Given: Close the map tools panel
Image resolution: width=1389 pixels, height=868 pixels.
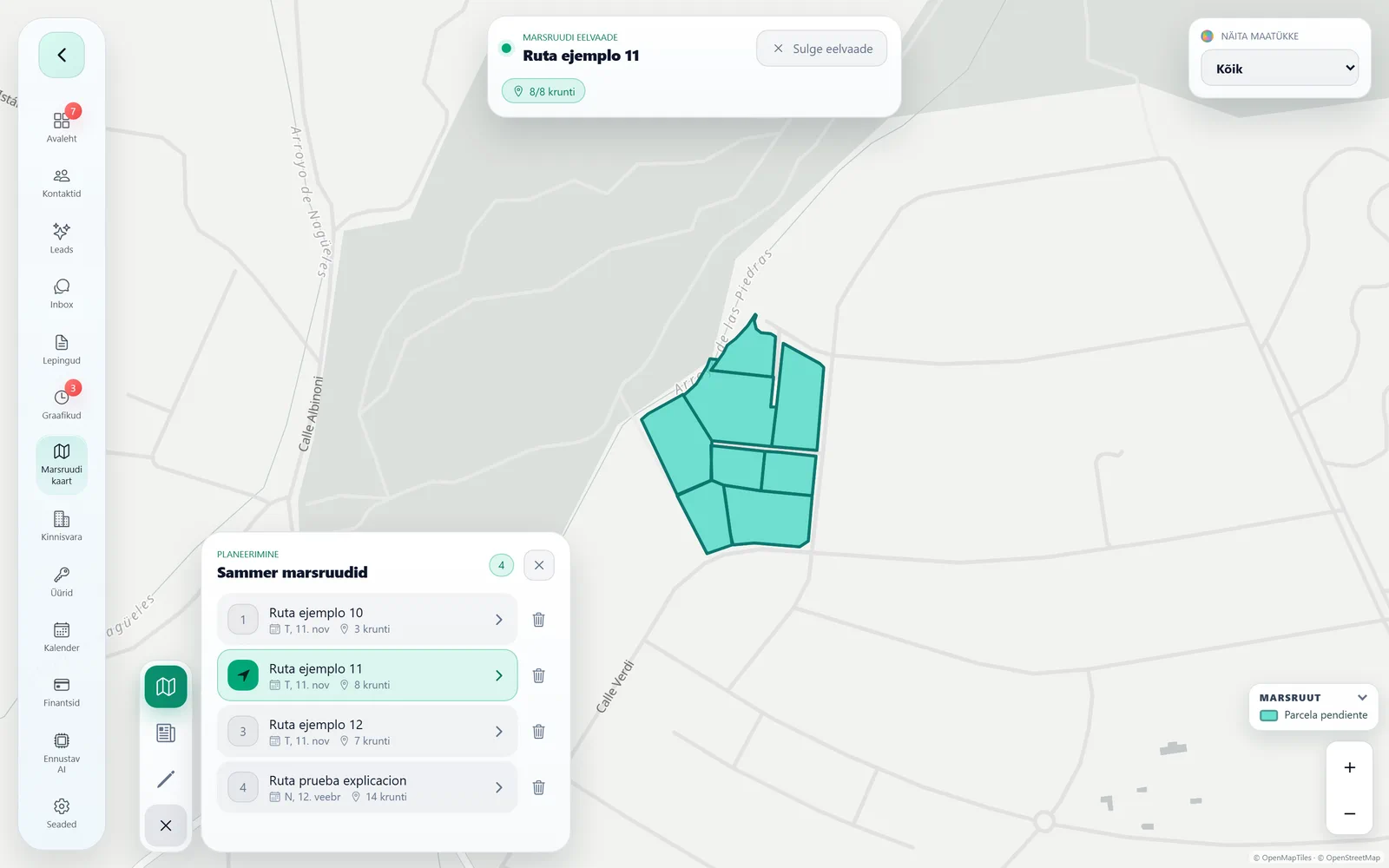Looking at the screenshot, I should [166, 825].
